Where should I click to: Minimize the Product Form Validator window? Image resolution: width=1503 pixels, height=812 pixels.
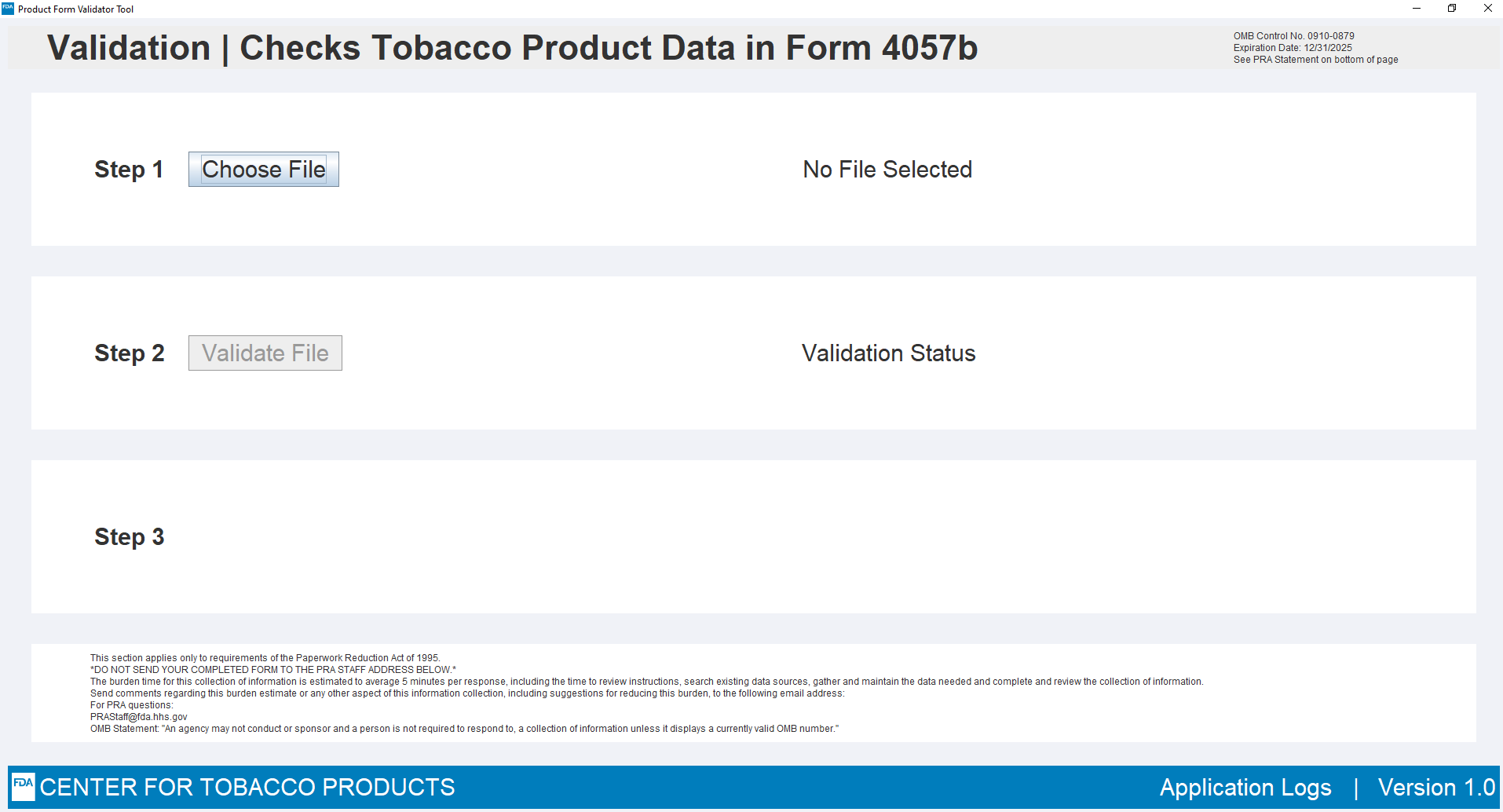tap(1417, 9)
